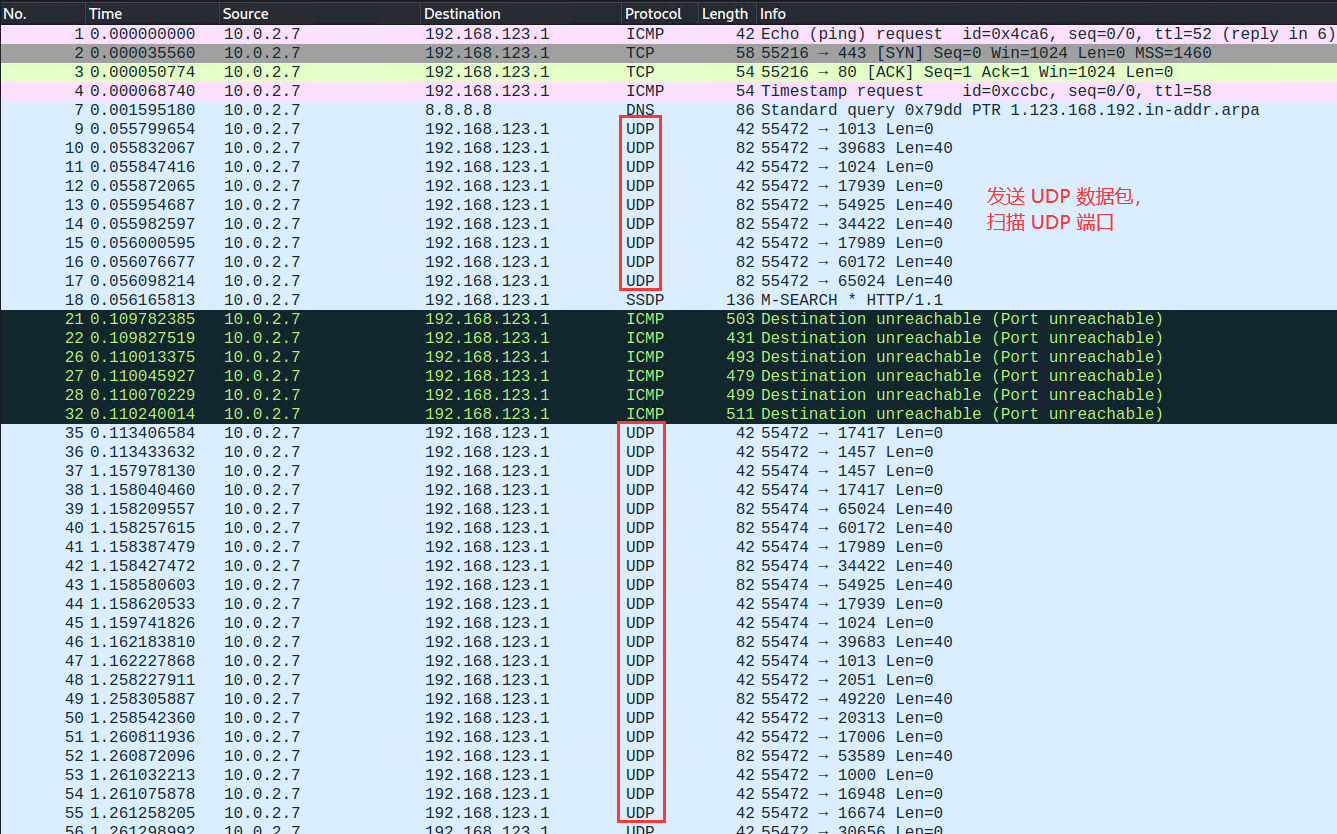Select packet 53 UDP 55472 → 1000
This screenshot has height=834, width=1337.
pos(668,775)
